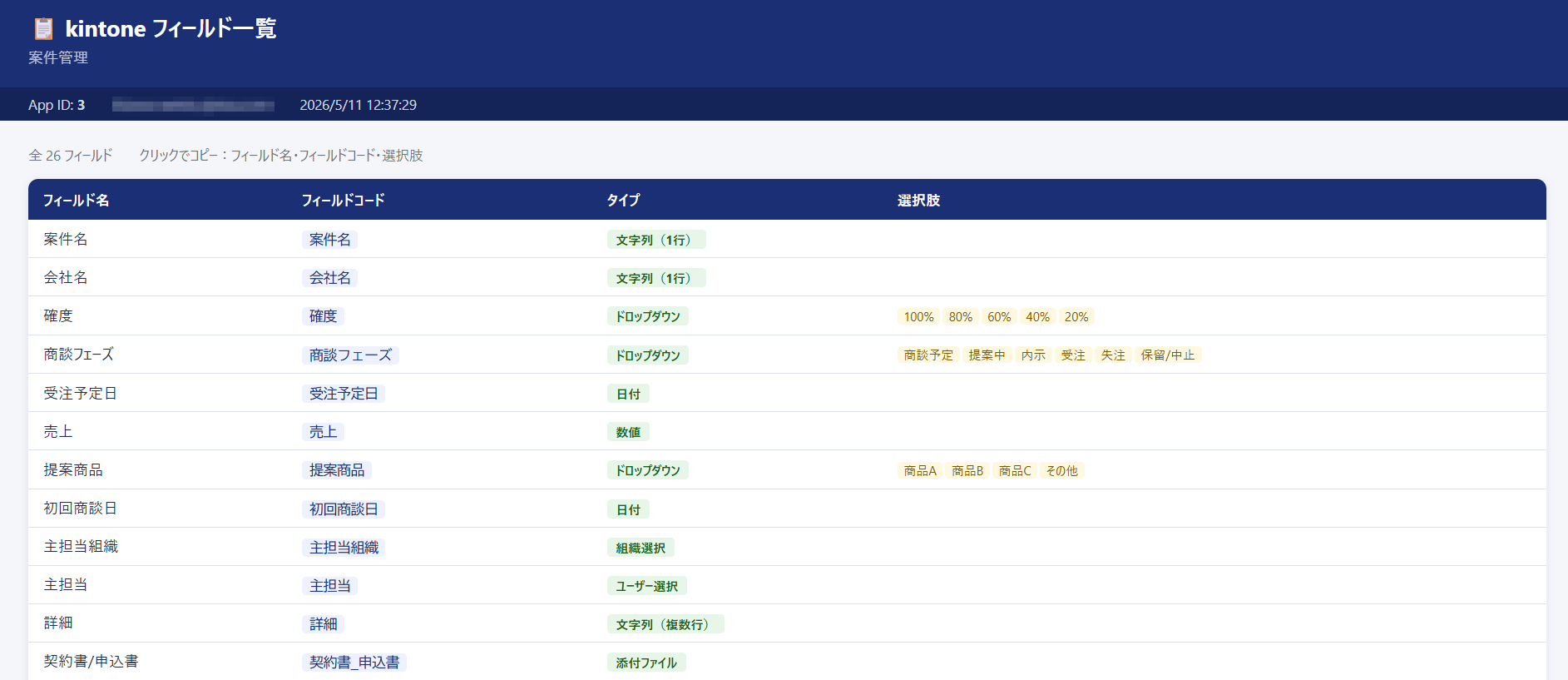Copy the field code chip '受注予定日'
The image size is (1568, 680).
[x=344, y=394]
